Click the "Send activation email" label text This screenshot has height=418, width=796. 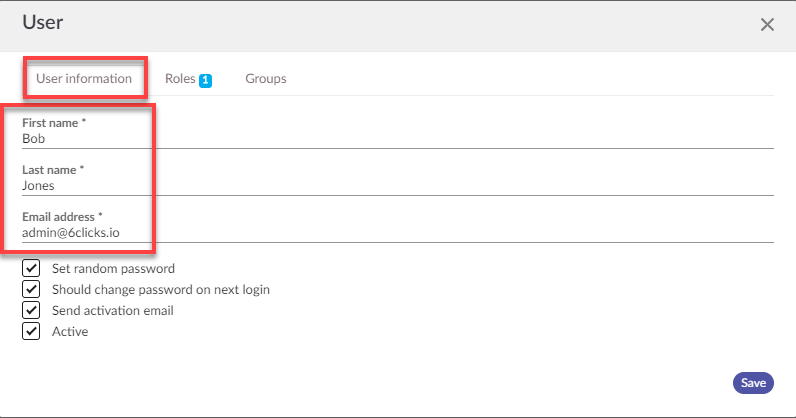(x=112, y=310)
